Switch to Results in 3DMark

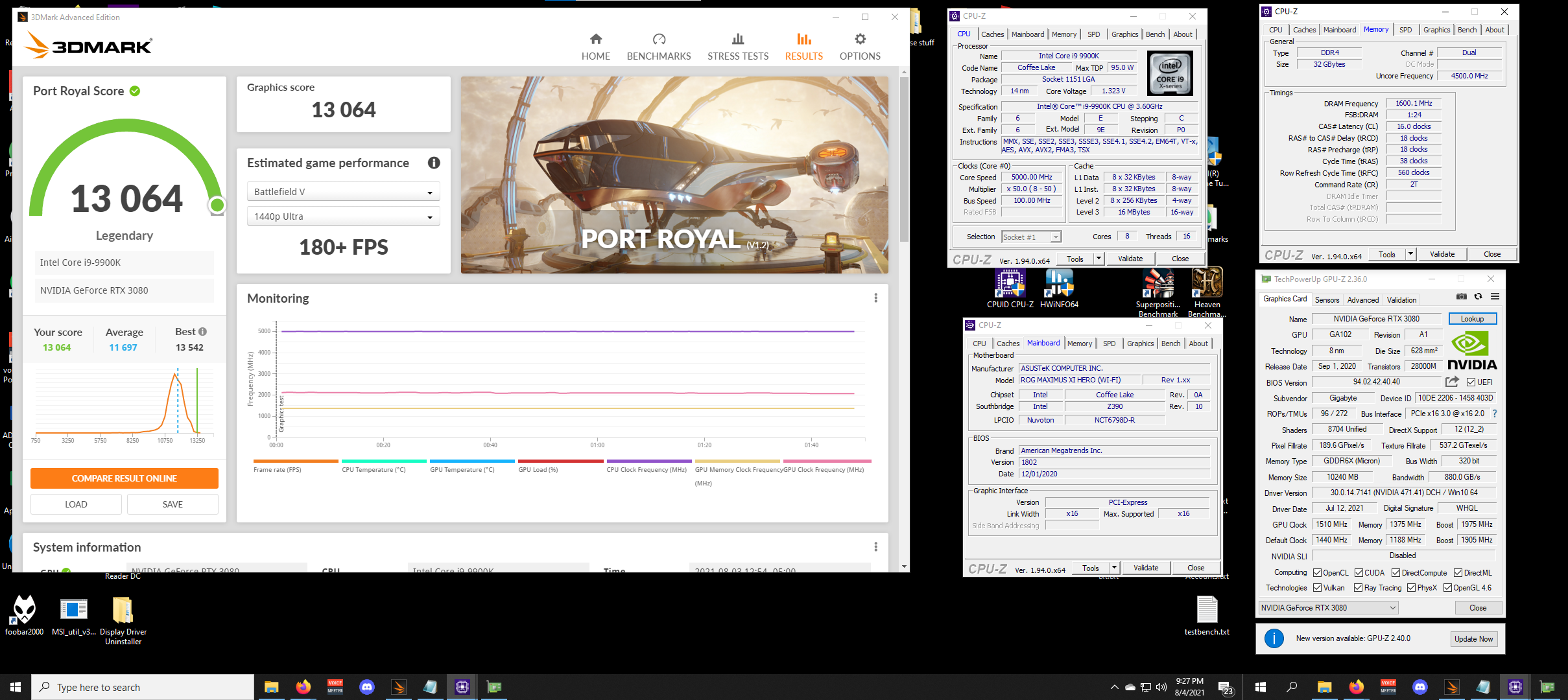803,47
